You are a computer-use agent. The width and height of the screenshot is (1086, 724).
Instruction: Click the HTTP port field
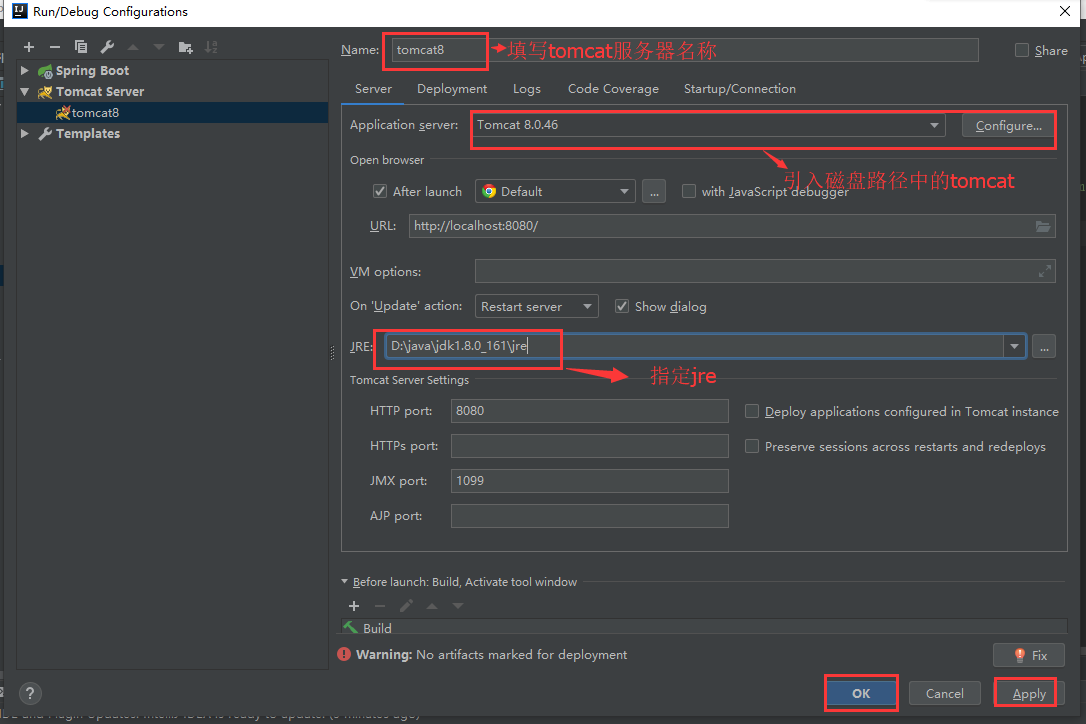[589, 411]
